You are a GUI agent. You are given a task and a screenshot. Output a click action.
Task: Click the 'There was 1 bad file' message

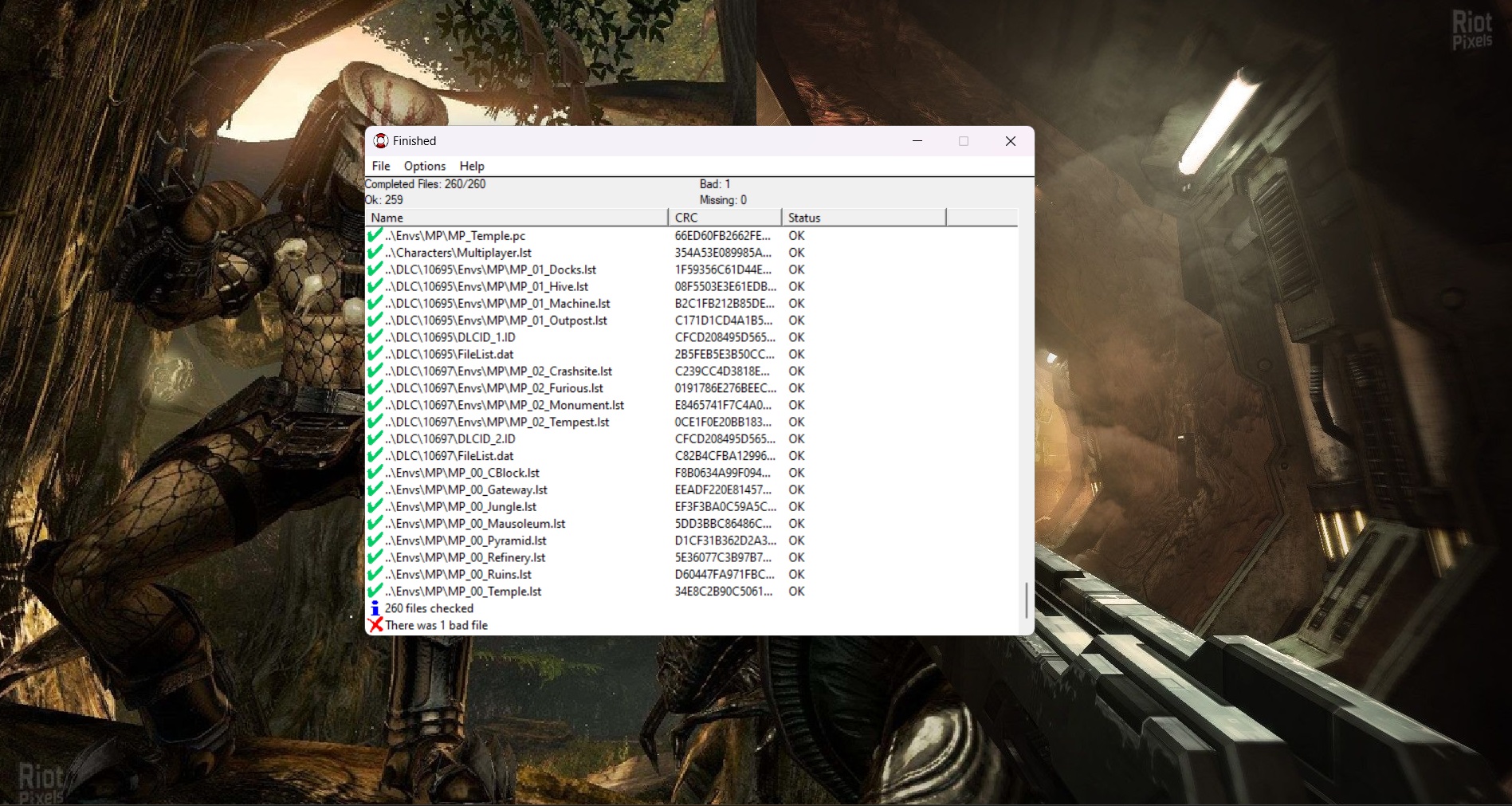tap(437, 626)
